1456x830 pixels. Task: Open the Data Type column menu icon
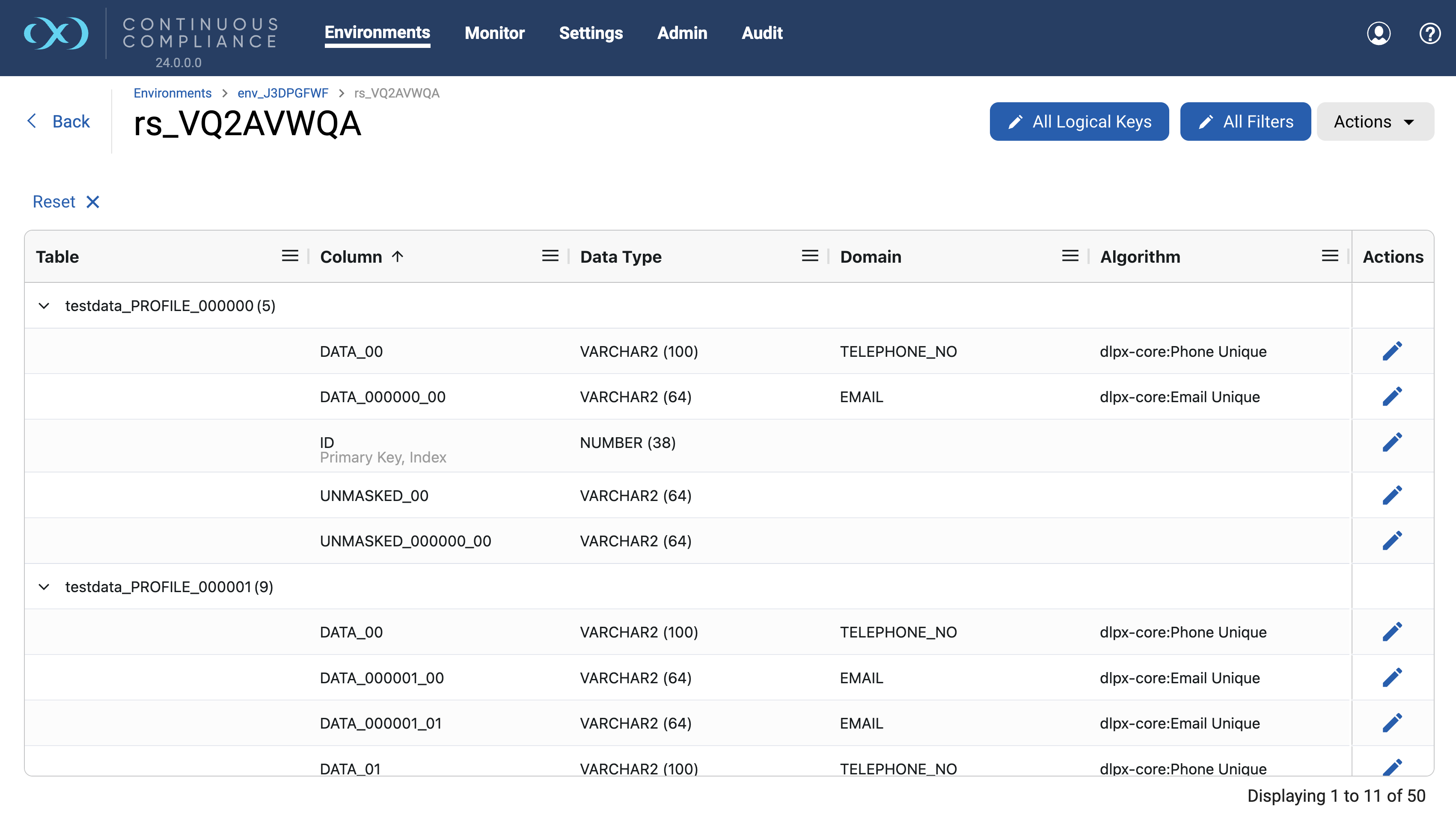point(810,256)
